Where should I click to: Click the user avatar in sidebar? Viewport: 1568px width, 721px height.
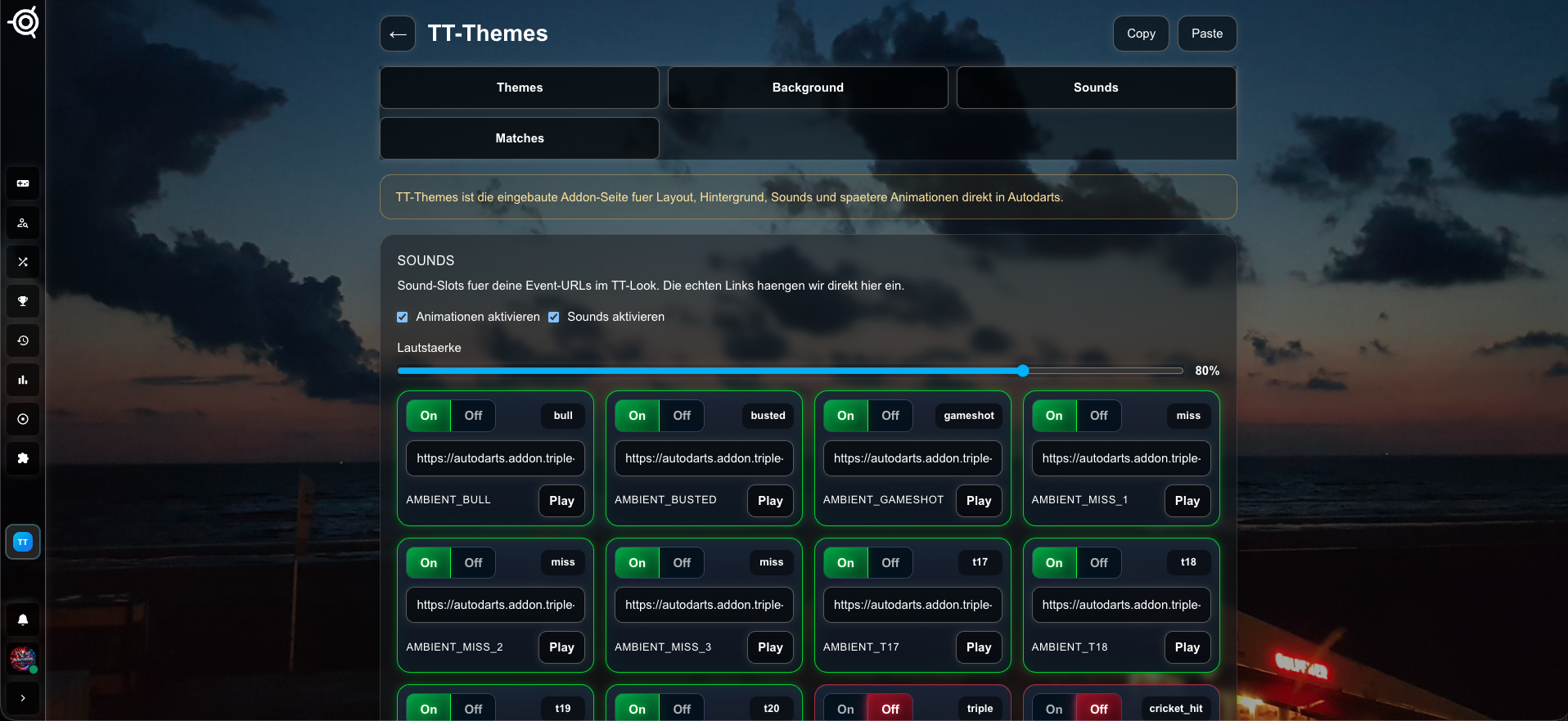tap(23, 659)
